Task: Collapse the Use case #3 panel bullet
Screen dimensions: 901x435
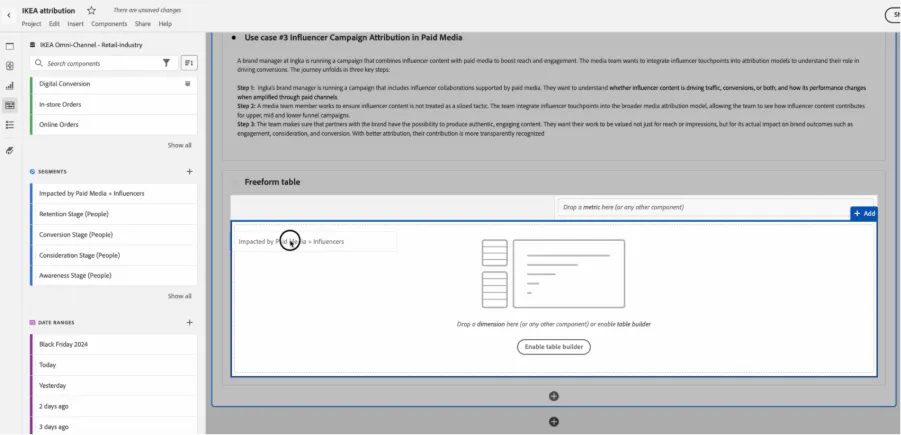Action: [234, 38]
